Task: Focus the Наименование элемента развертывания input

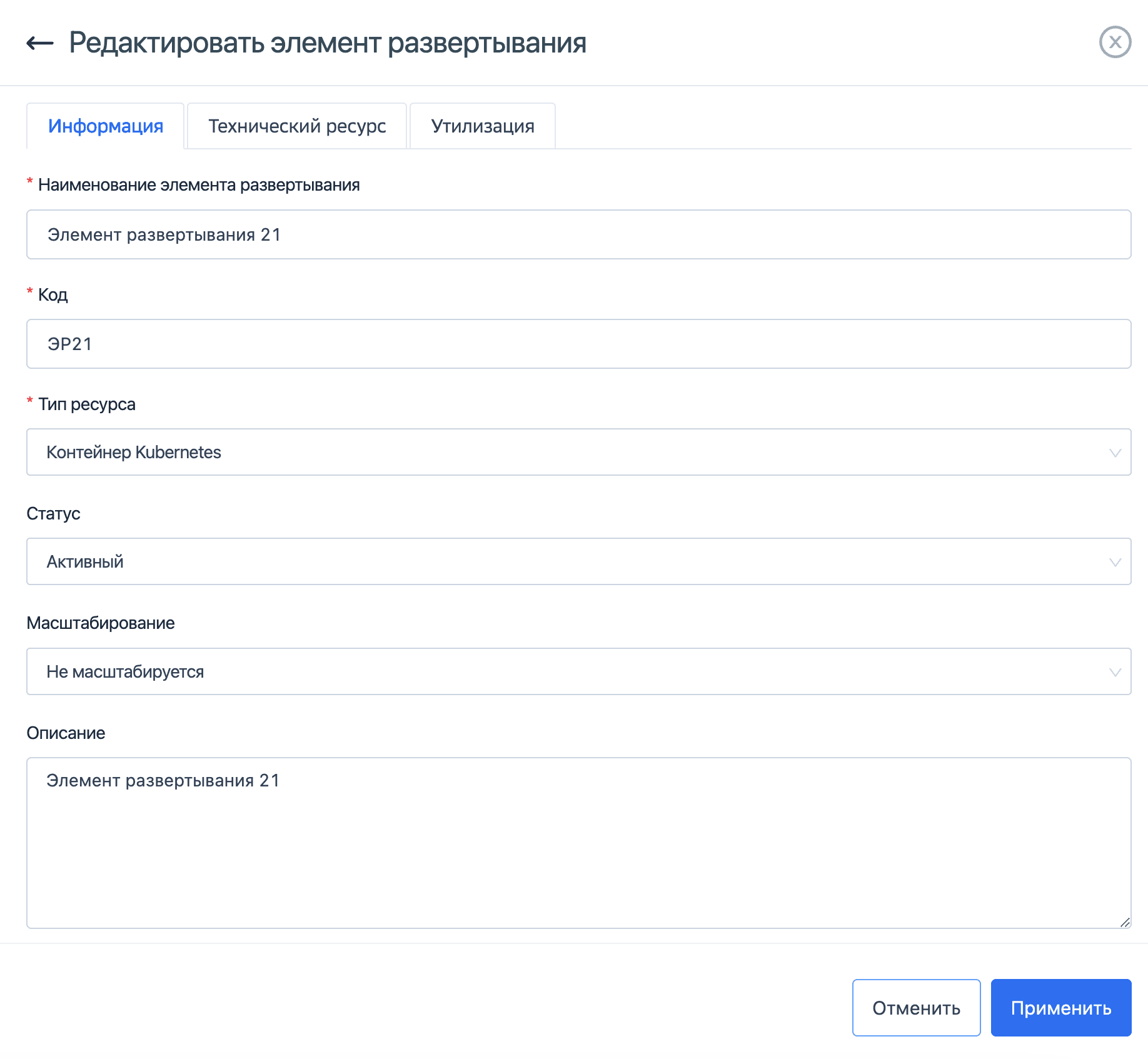Action: (x=563, y=234)
